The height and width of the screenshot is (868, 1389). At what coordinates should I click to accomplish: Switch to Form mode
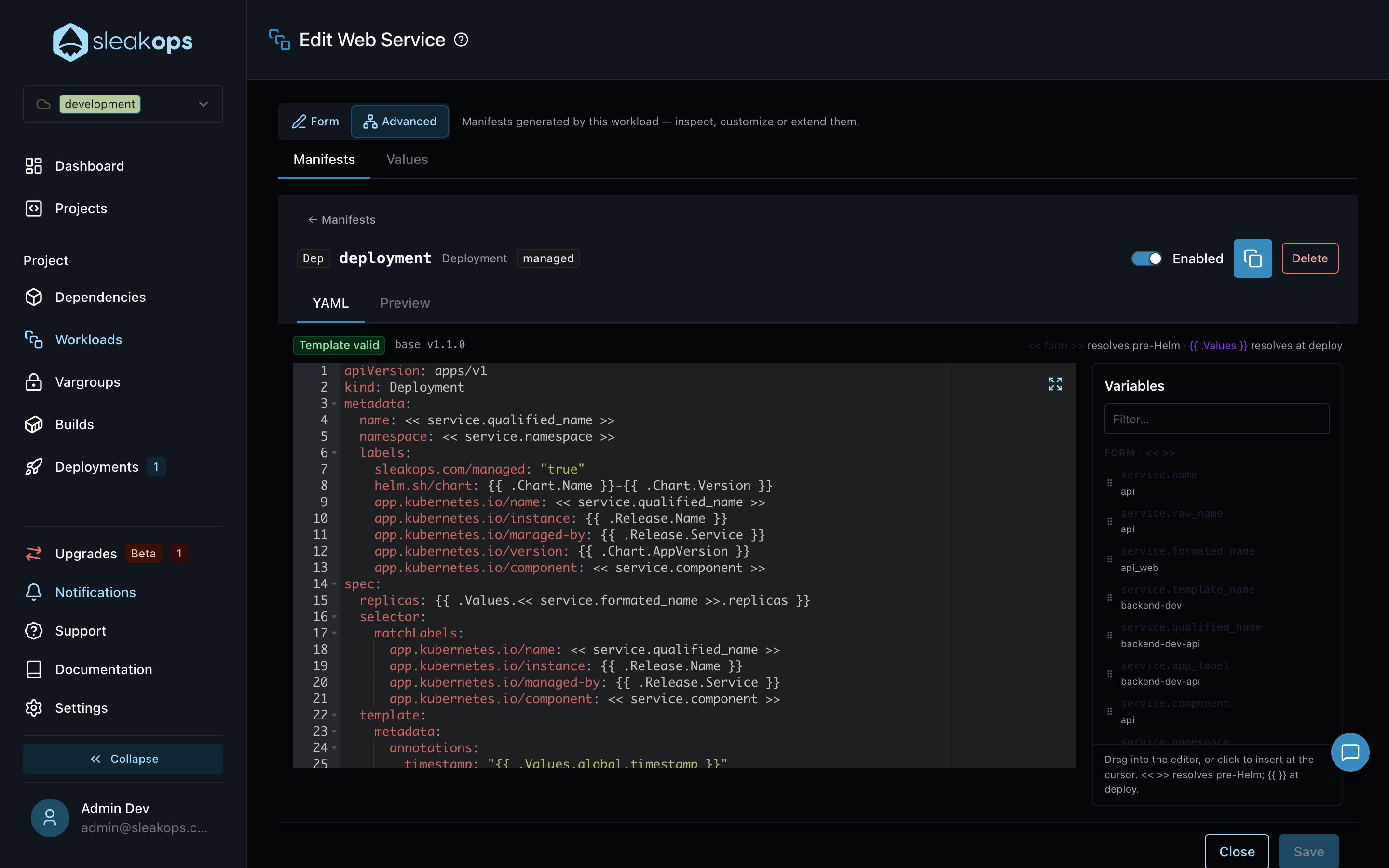pyautogui.click(x=315, y=121)
